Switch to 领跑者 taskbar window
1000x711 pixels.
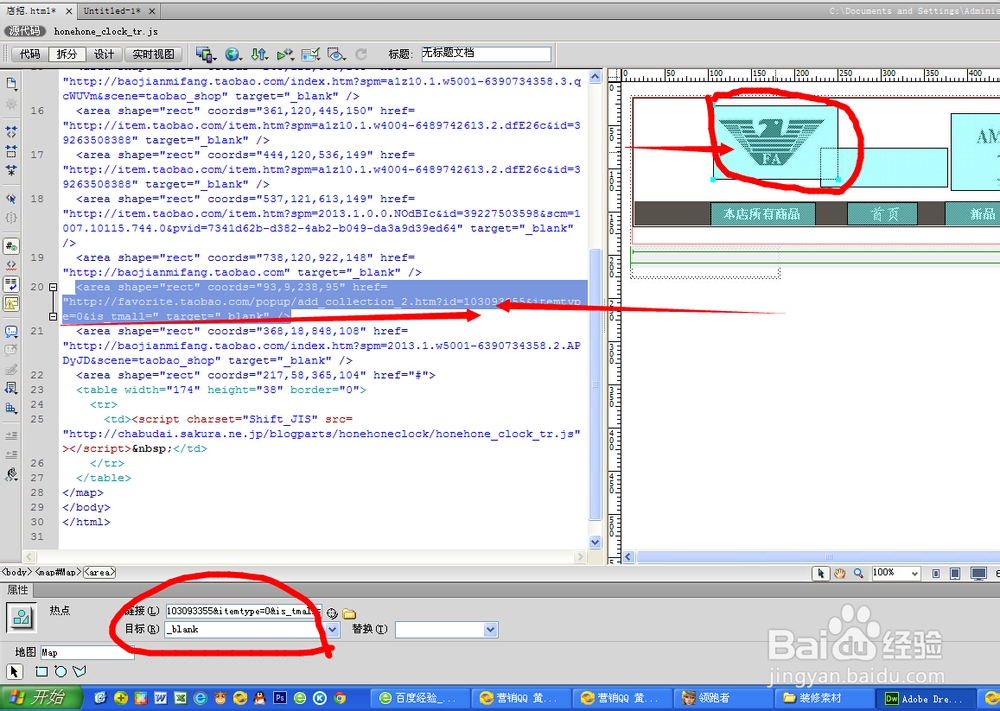pyautogui.click(x=721, y=698)
